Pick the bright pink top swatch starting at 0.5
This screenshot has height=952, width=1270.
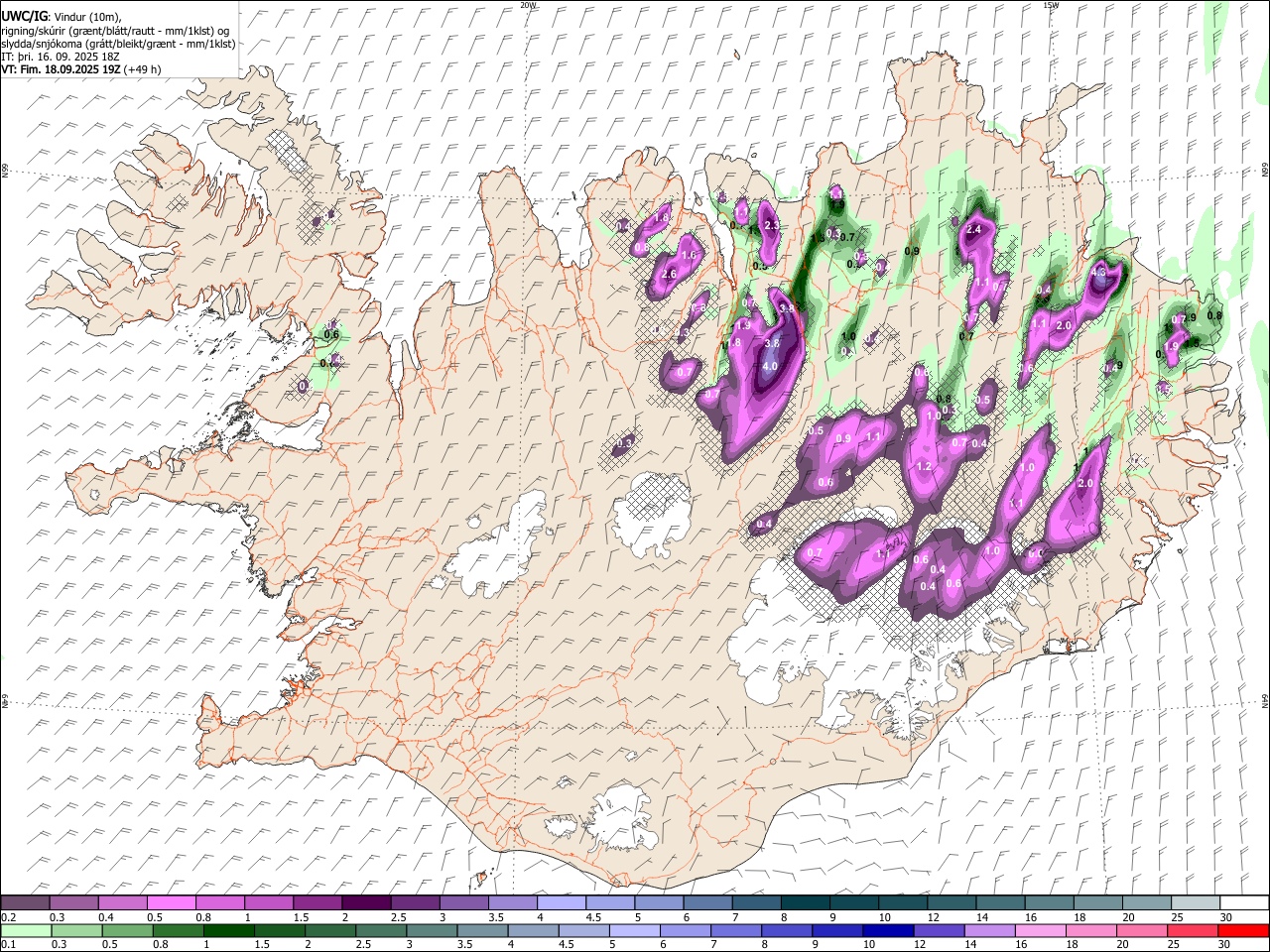[171, 903]
